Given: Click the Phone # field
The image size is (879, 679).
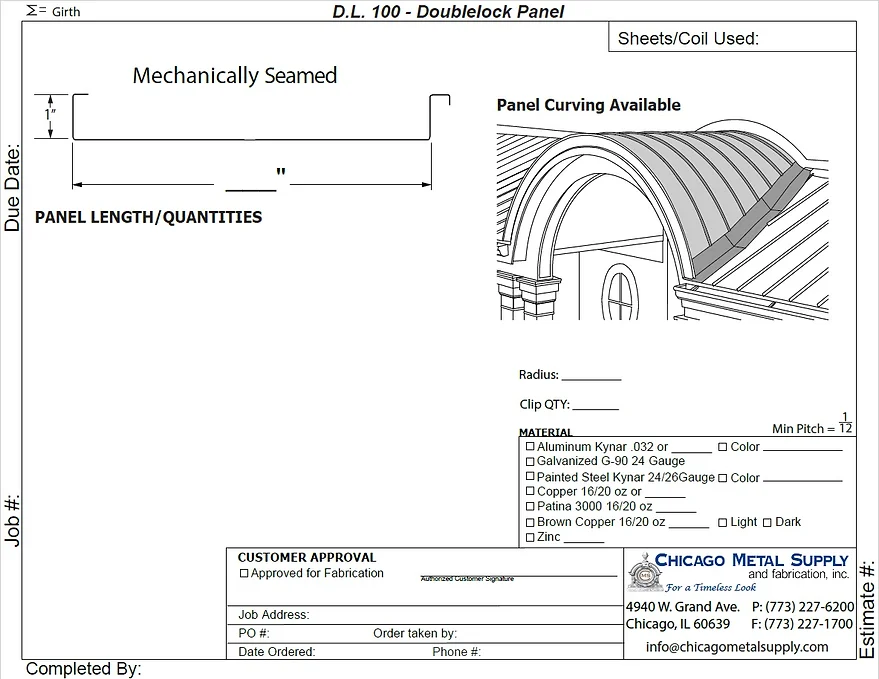Looking at the screenshot, I should 526,652.
